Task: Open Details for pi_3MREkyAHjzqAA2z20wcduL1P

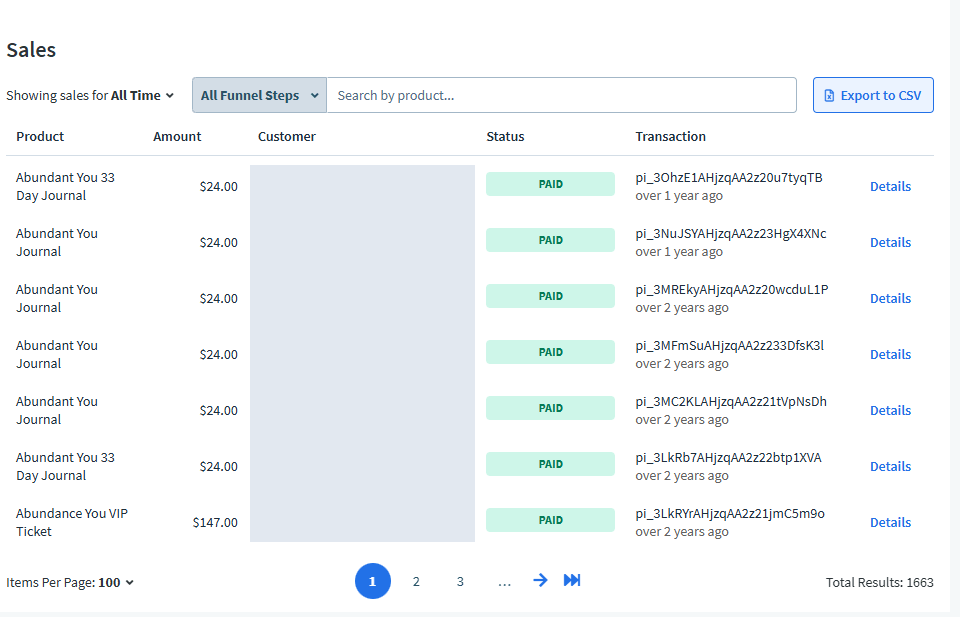Action: click(x=890, y=299)
